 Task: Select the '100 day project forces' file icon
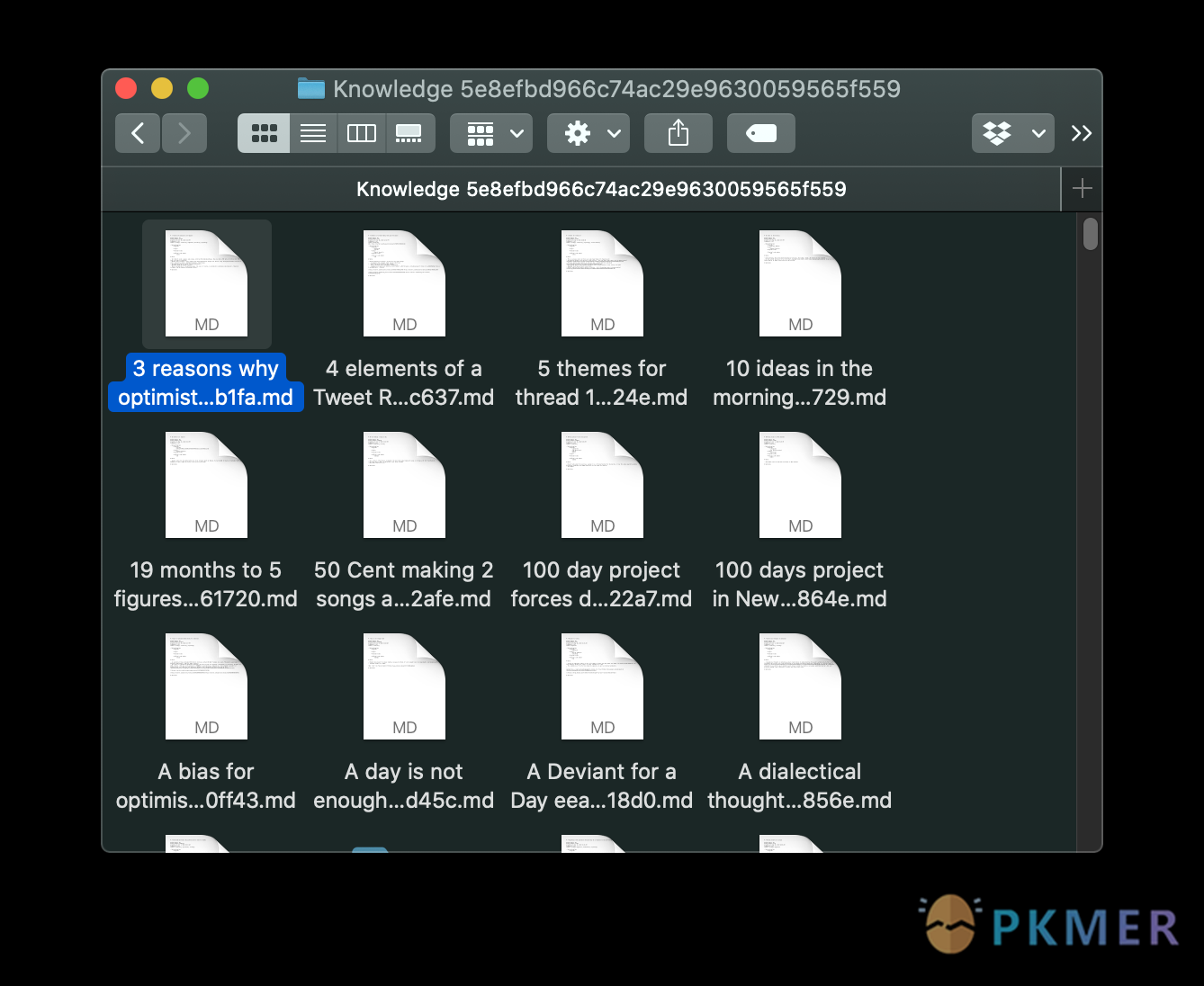pos(603,485)
